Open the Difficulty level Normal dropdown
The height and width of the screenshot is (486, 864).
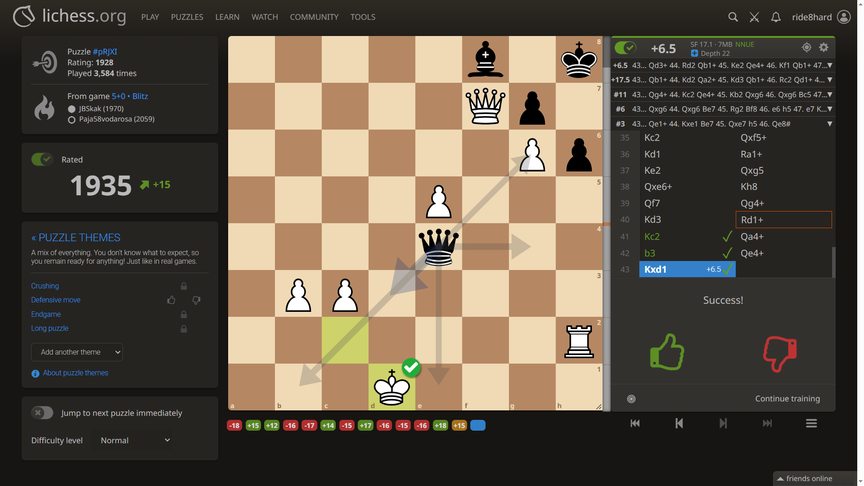[x=135, y=440]
